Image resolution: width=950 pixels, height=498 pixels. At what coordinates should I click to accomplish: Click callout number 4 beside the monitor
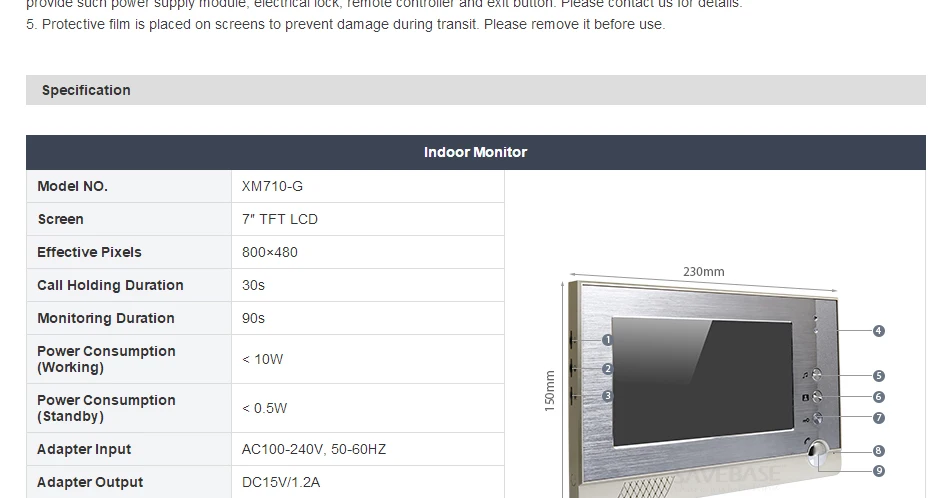[879, 331]
